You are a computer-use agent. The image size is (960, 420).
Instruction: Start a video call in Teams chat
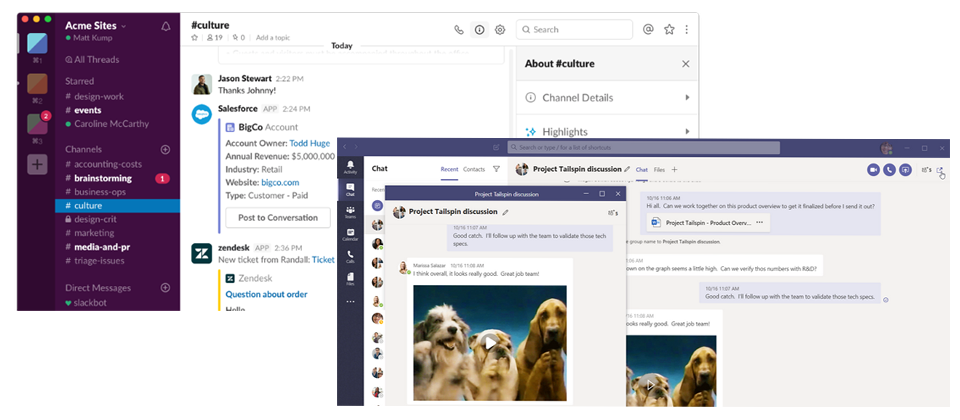click(x=874, y=170)
